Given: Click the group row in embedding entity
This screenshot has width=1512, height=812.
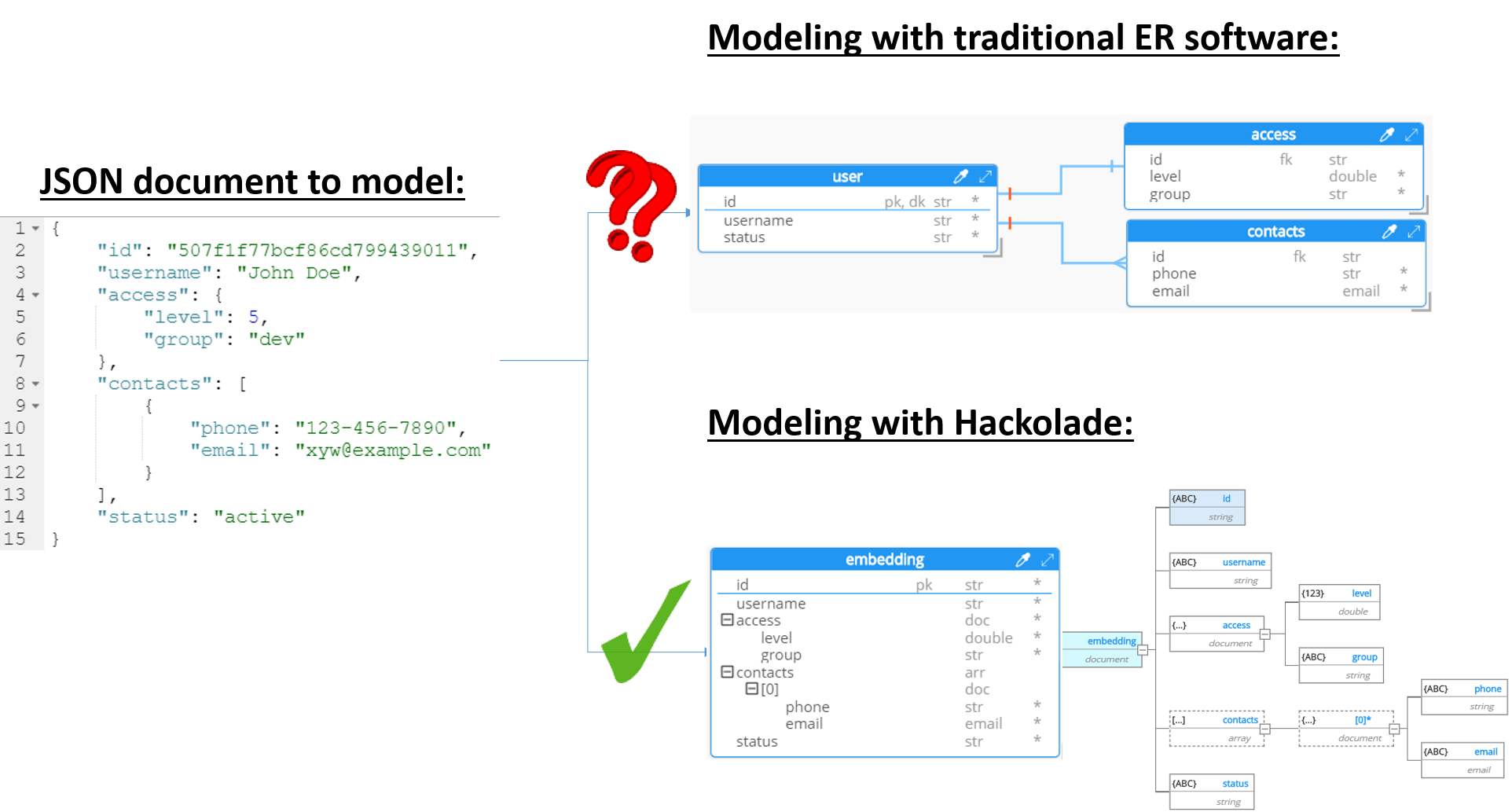Looking at the screenshot, I should tap(885, 655).
